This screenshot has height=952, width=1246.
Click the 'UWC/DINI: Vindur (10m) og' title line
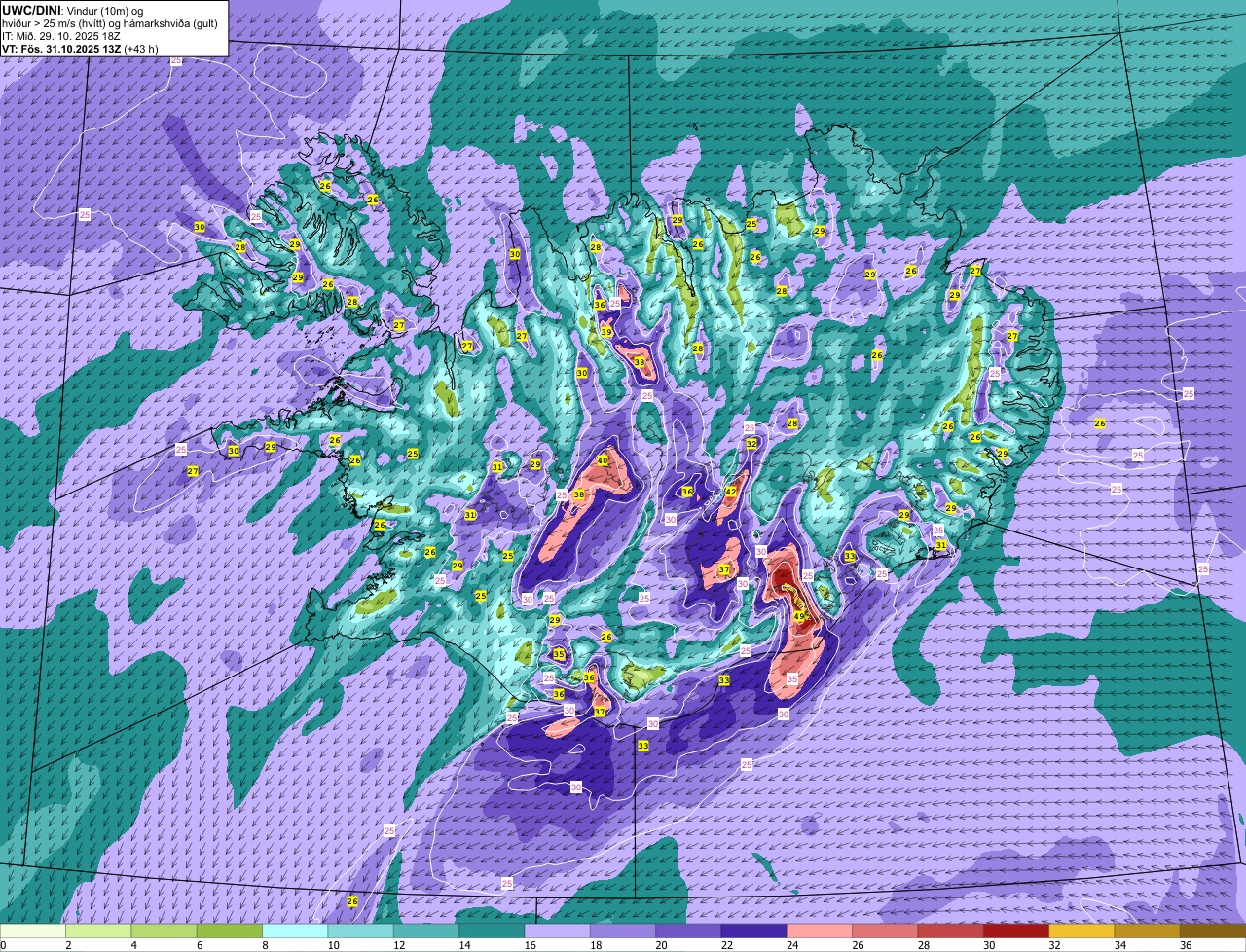pos(72,11)
